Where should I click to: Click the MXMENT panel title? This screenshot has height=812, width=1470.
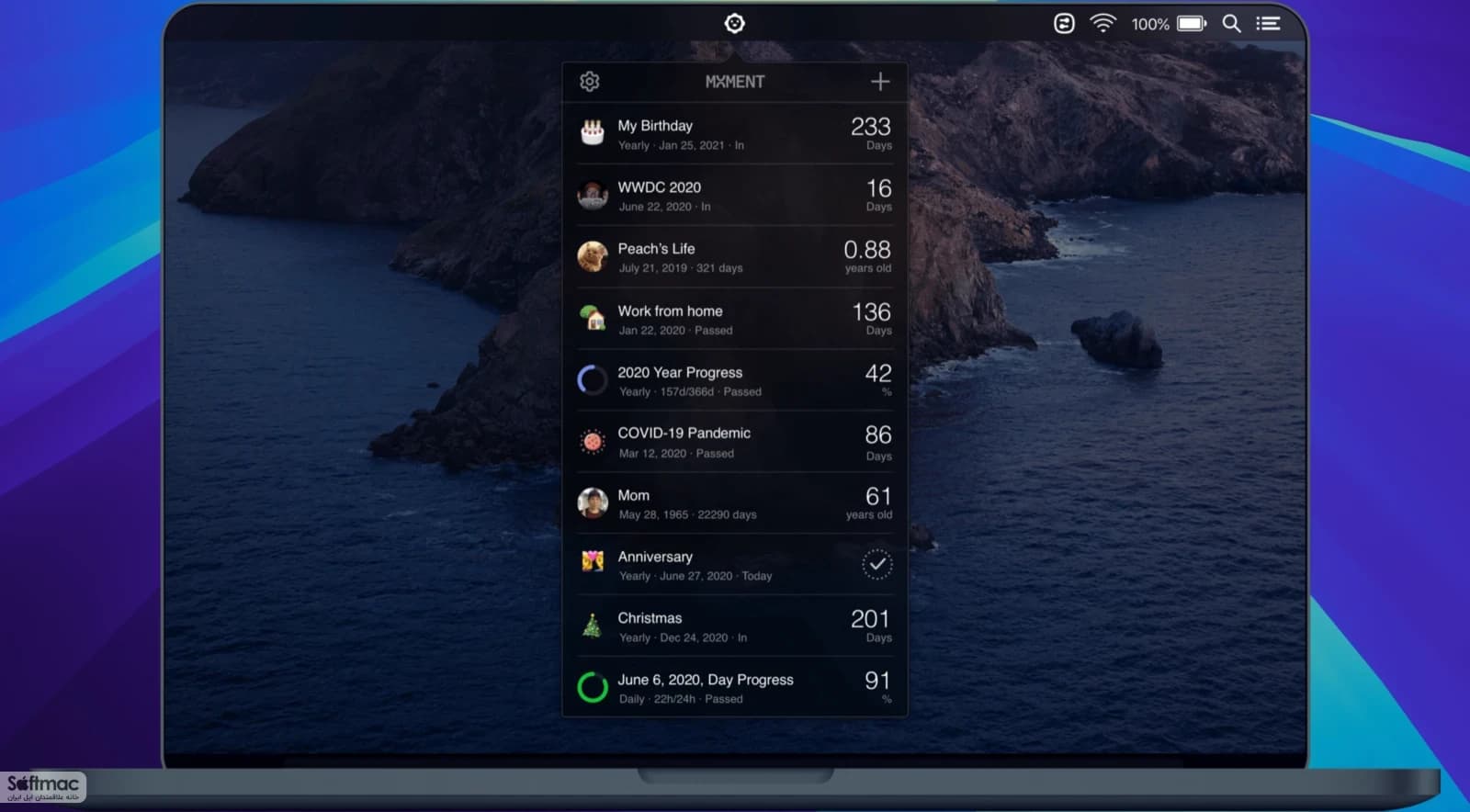735,82
